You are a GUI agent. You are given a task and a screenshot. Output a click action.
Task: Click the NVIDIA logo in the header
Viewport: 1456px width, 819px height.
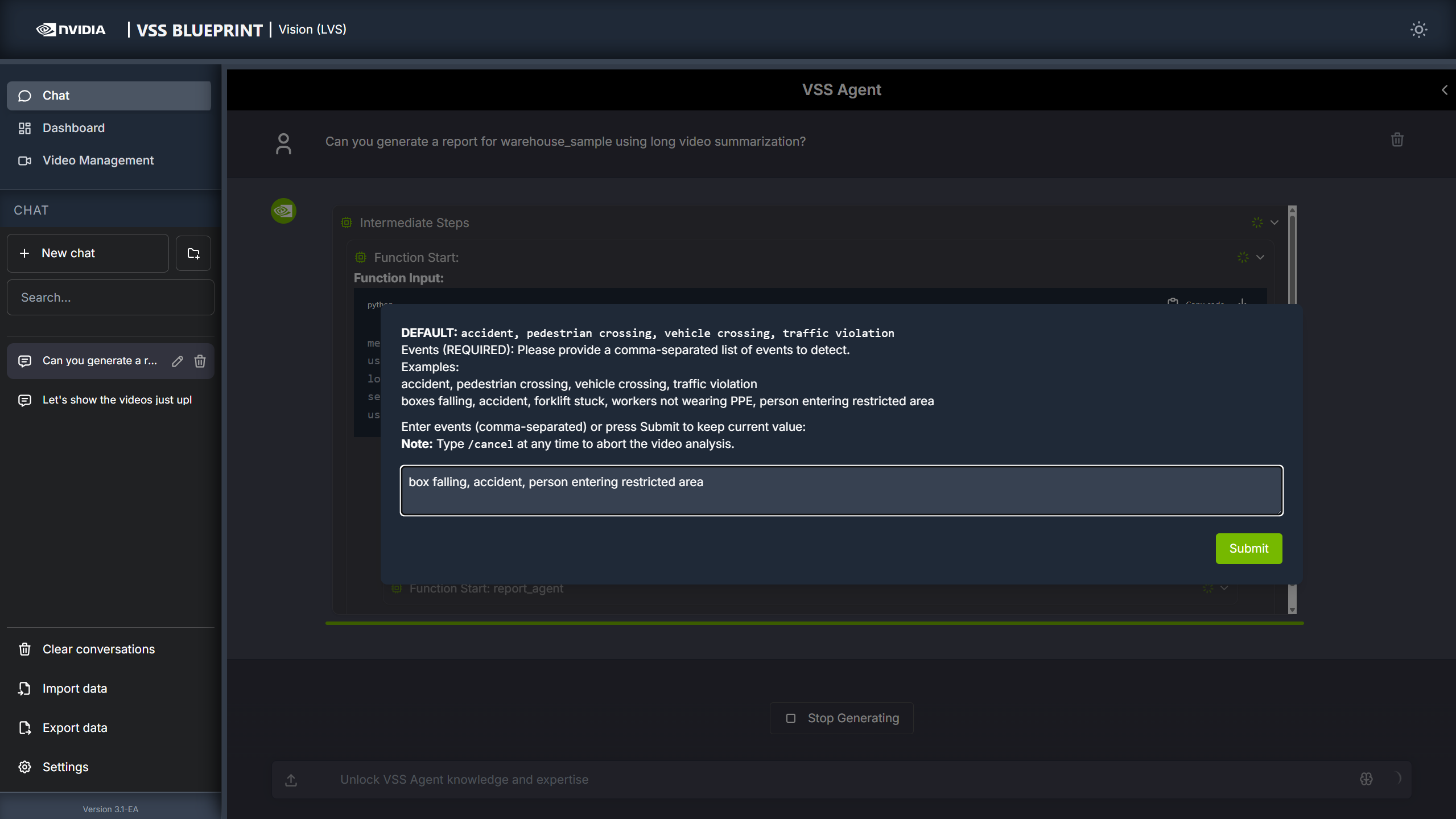pyautogui.click(x=71, y=29)
